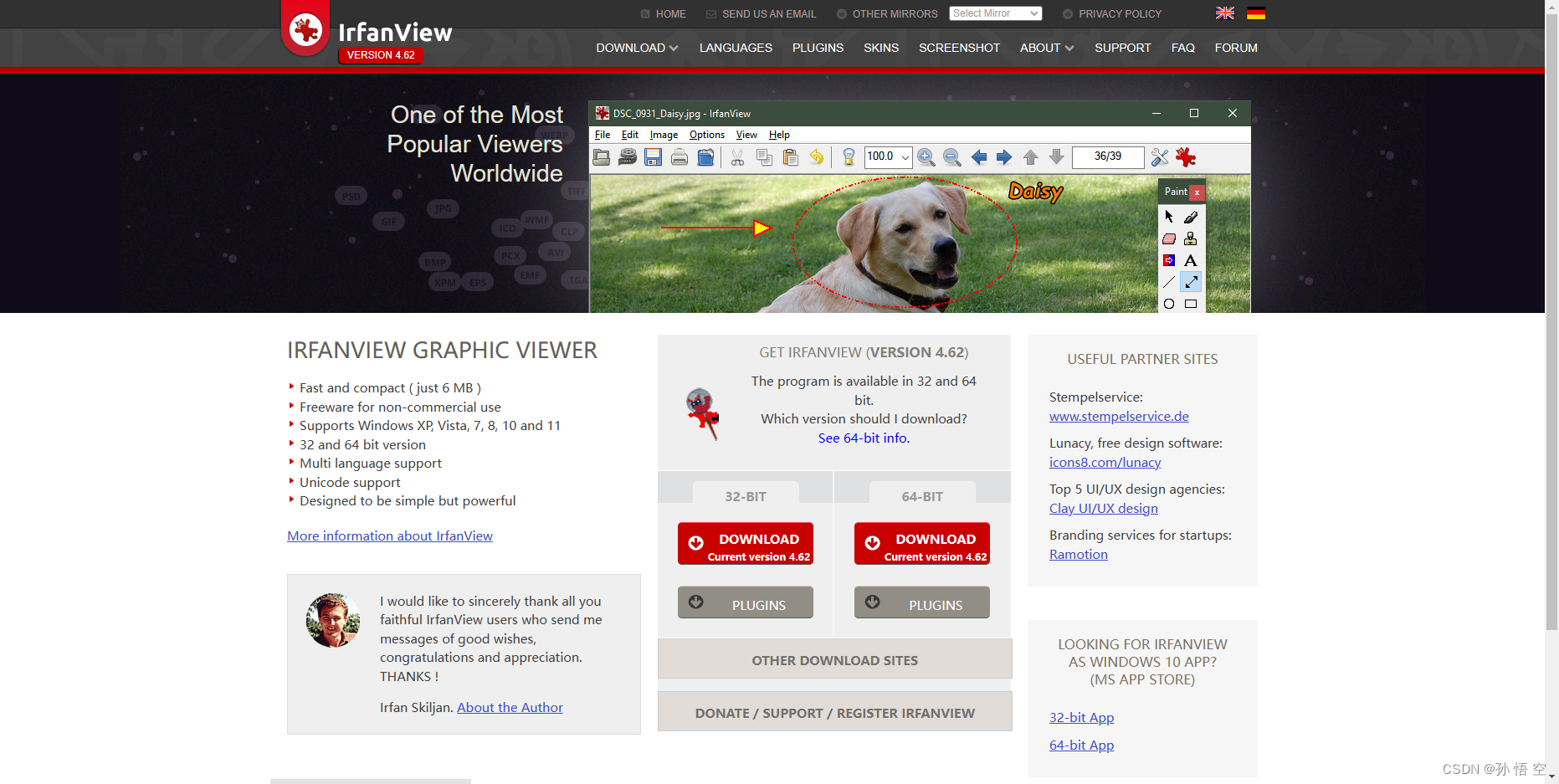Go to the SCREENSHOT page
Screen dimensions: 1559x784
(959, 48)
